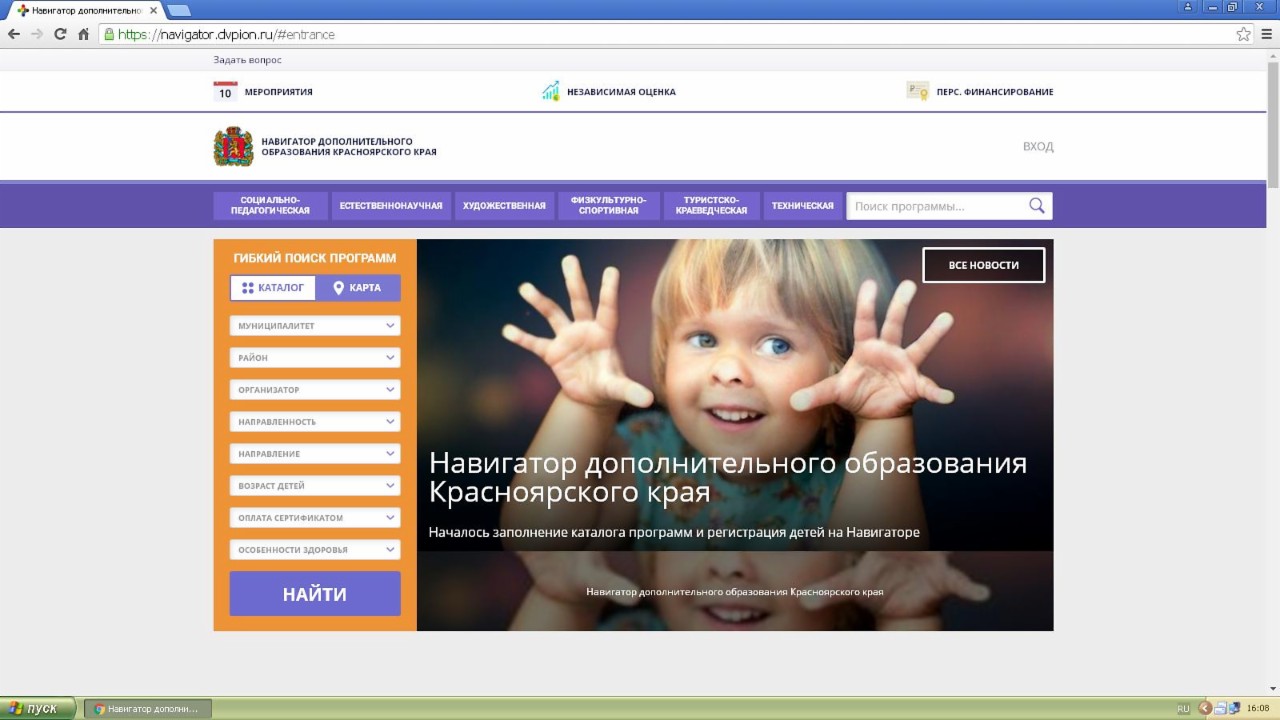Screen dimensions: 1280x720
Task: Expand the Муниципалитет dropdown
Action: 314,326
